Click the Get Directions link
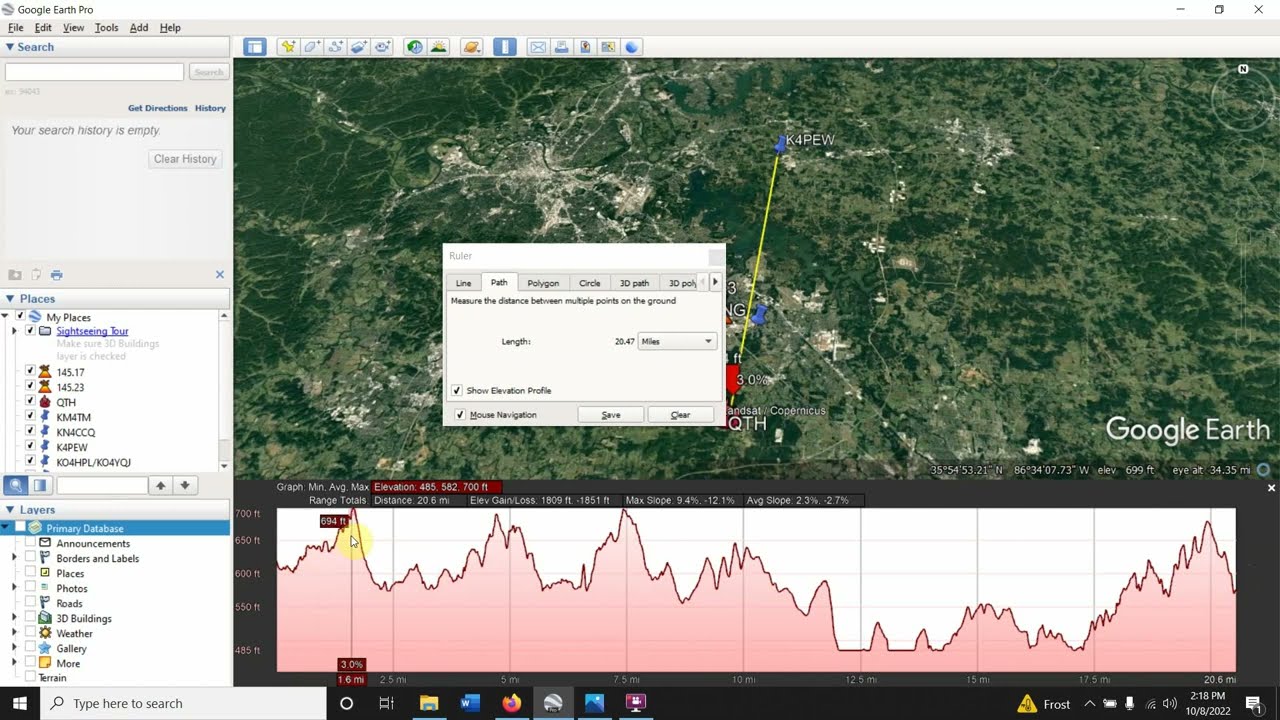This screenshot has height=720, width=1280. (x=158, y=108)
